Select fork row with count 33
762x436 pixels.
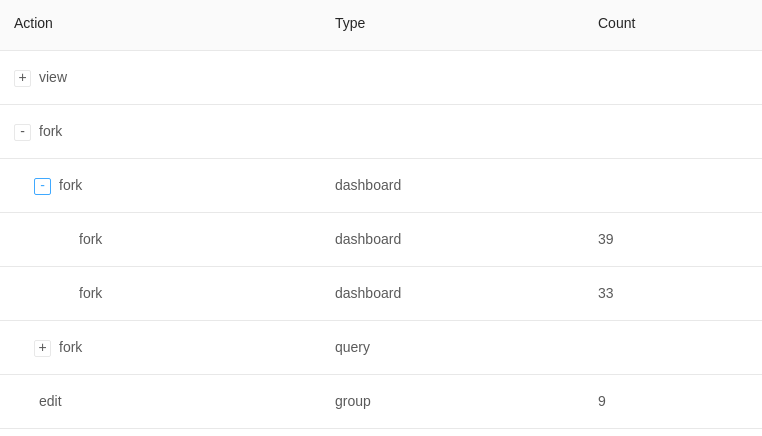pyautogui.click(x=381, y=293)
